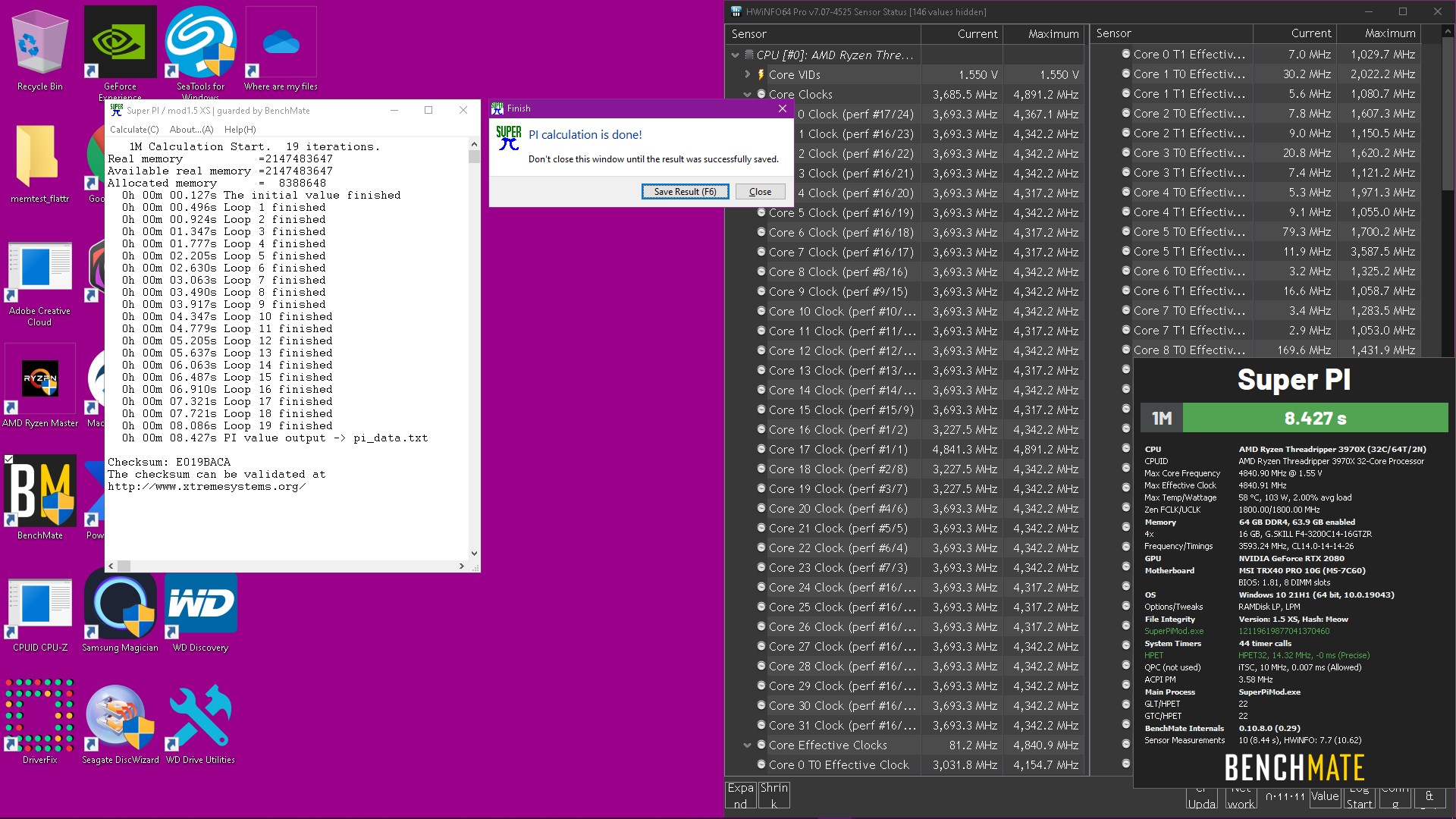Open CPUID CPU-Z shortcut
Image resolution: width=1456 pixels, height=819 pixels.
pos(40,613)
